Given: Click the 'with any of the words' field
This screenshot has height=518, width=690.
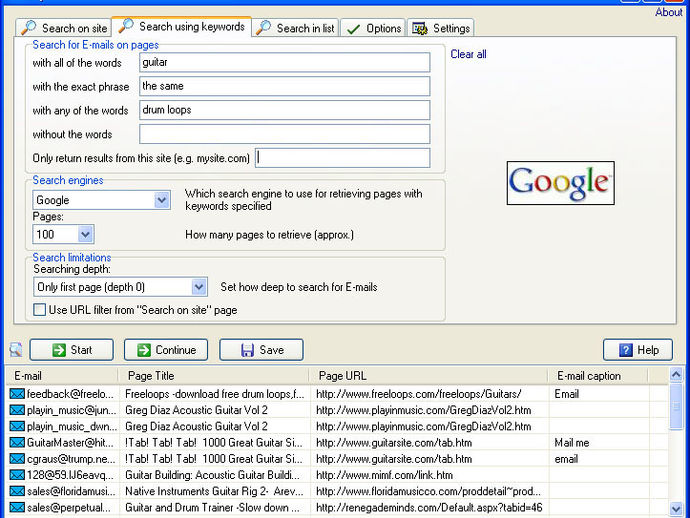Looking at the screenshot, I should 284,110.
